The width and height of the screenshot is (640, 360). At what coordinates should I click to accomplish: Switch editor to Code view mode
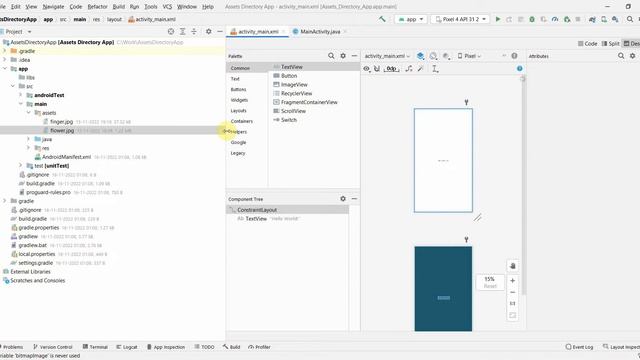(587, 44)
